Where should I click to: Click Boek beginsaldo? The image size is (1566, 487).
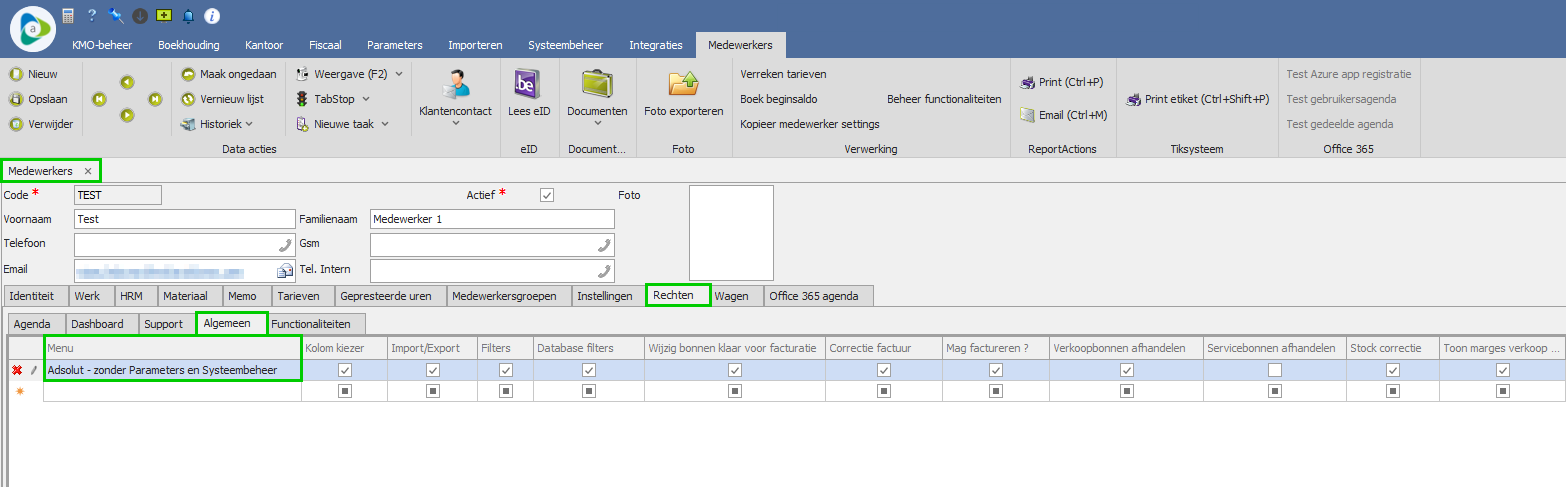tap(779, 99)
